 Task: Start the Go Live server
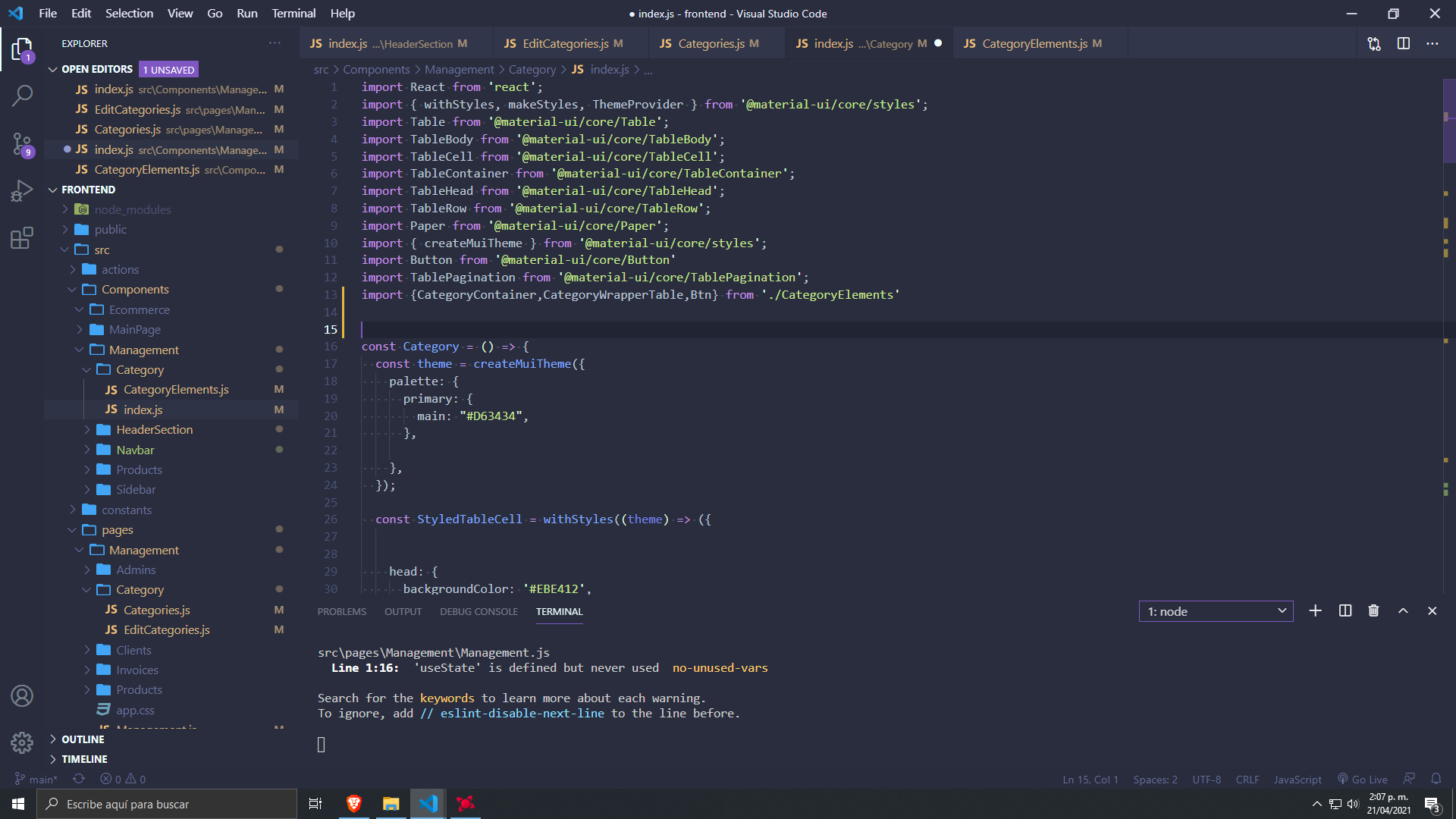(1363, 779)
